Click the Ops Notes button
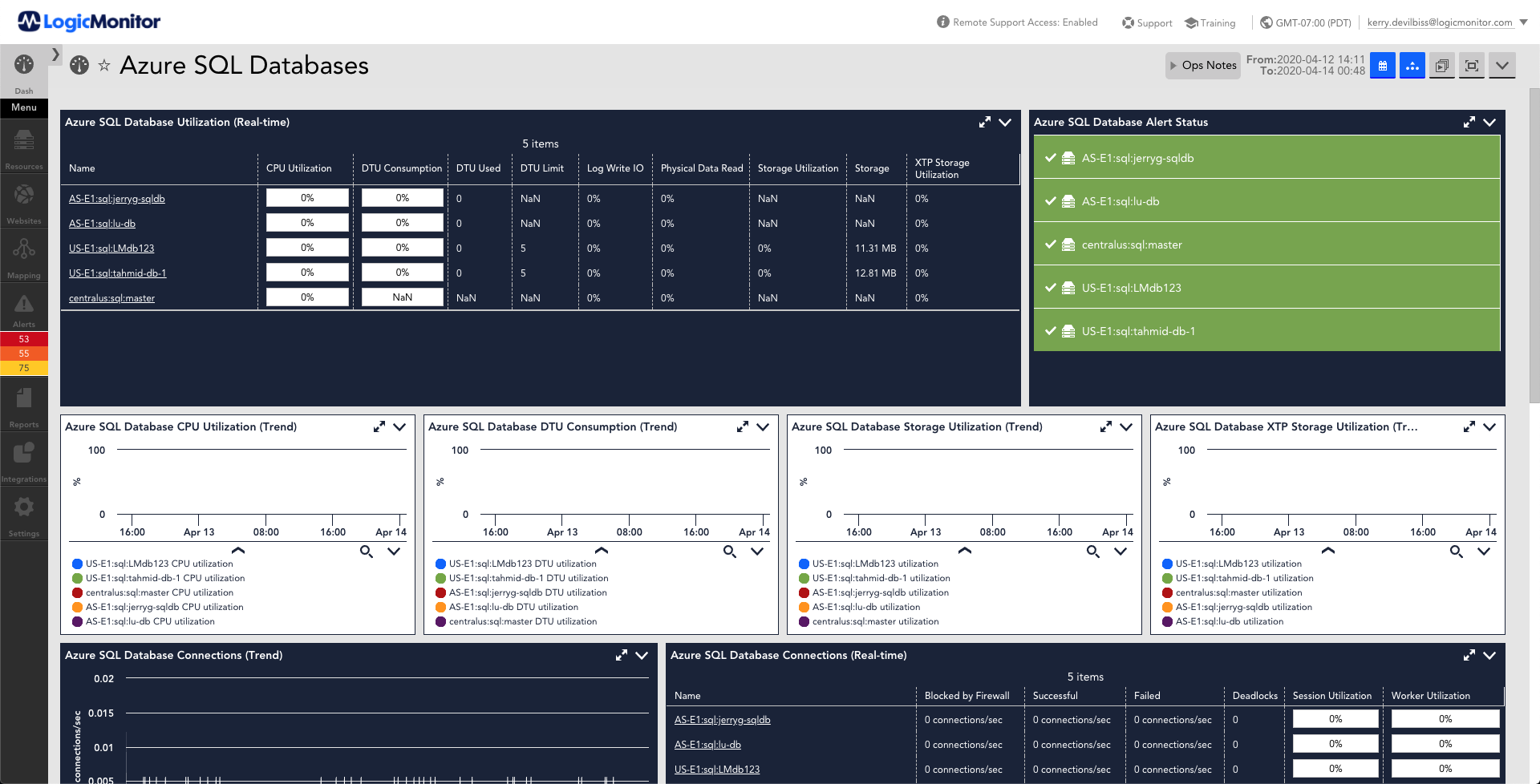1540x784 pixels. [x=1202, y=66]
